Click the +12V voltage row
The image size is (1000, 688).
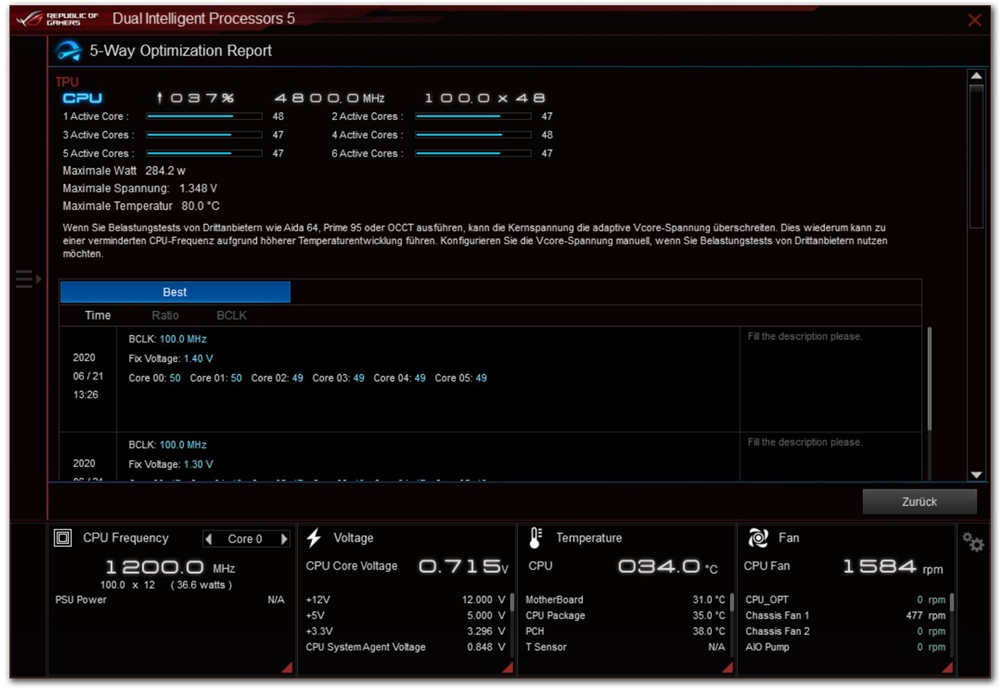coord(405,600)
